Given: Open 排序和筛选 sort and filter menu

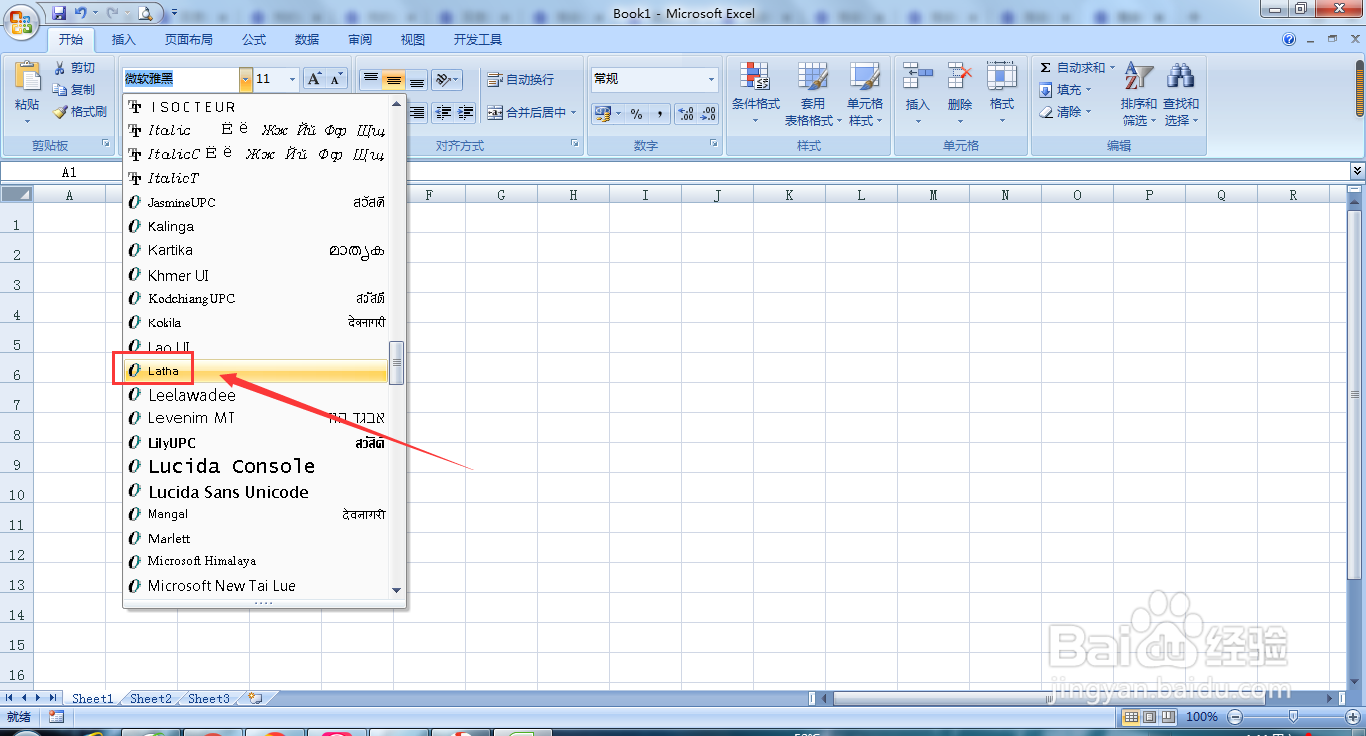Looking at the screenshot, I should (1138, 94).
